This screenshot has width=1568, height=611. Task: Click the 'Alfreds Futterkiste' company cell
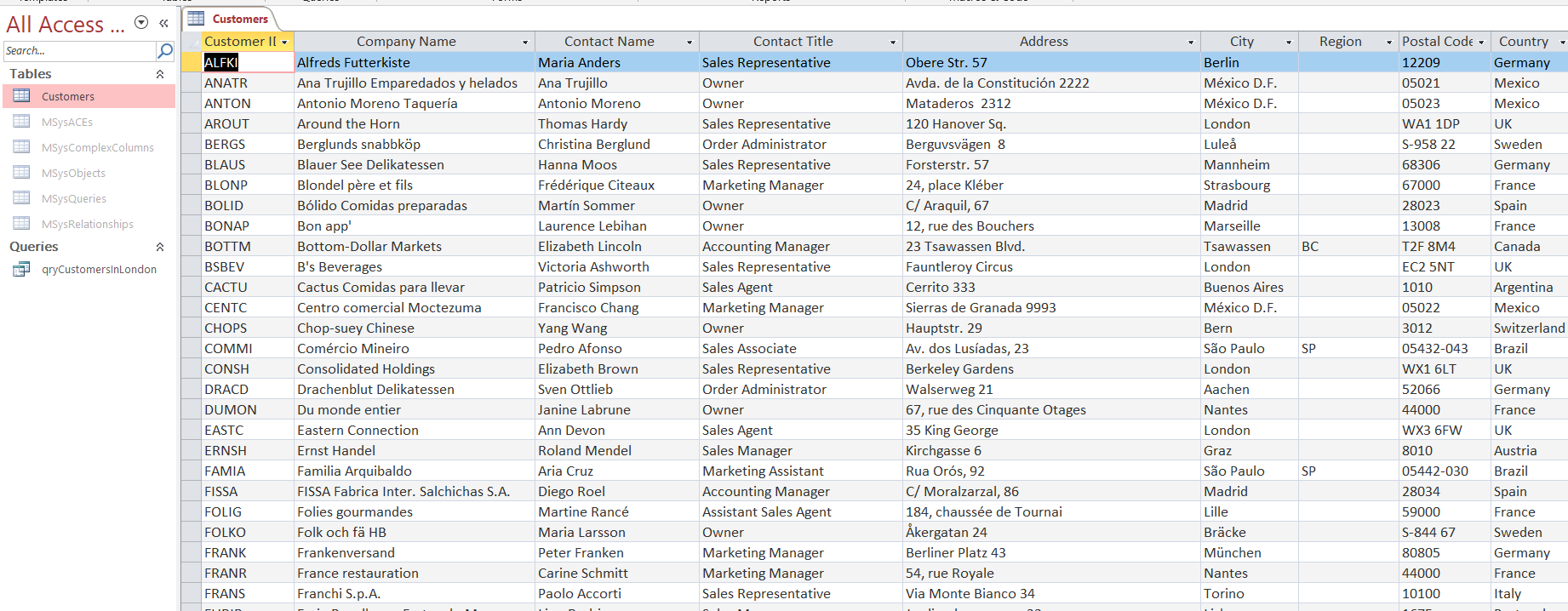[415, 62]
